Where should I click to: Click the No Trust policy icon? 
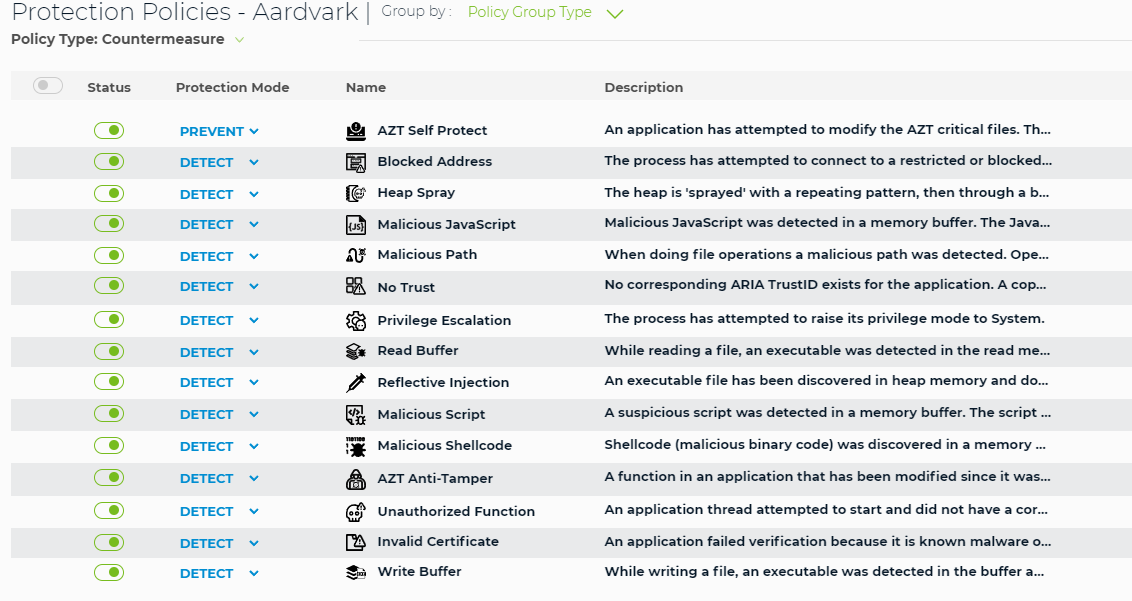coord(356,286)
